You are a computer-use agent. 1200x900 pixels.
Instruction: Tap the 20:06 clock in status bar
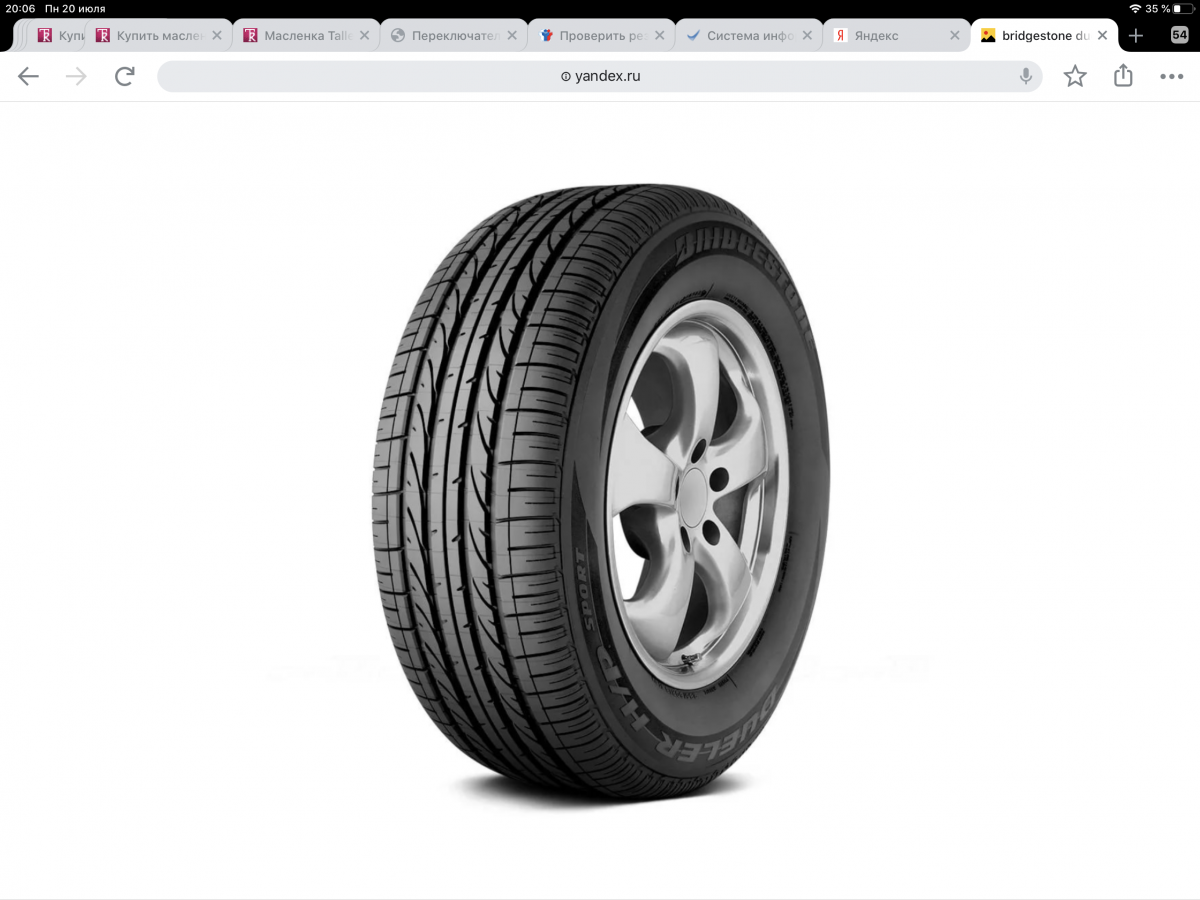20,8
